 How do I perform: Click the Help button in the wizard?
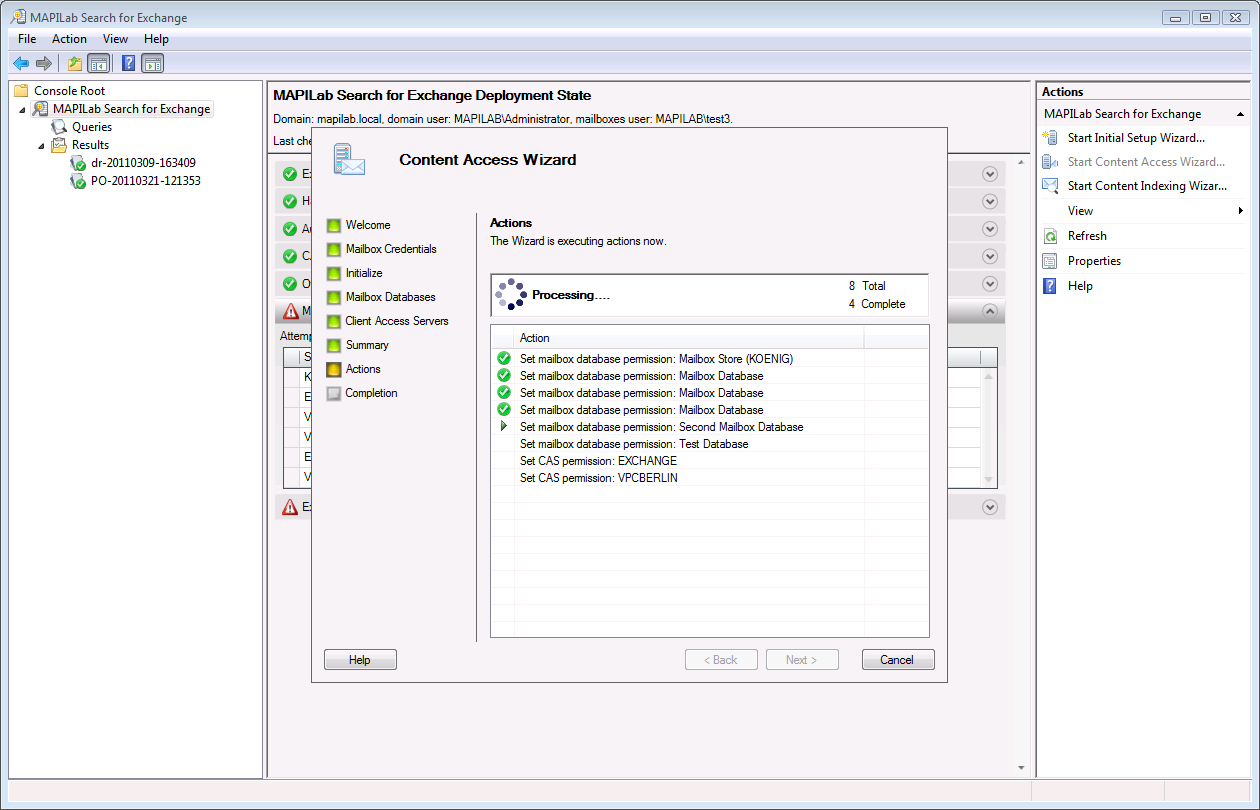tap(360, 660)
